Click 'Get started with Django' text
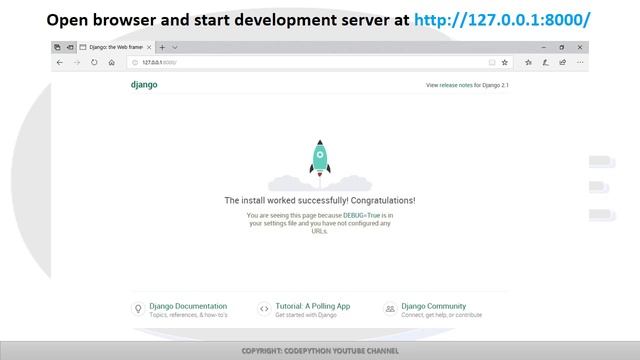The width and height of the screenshot is (640, 360). 306,315
